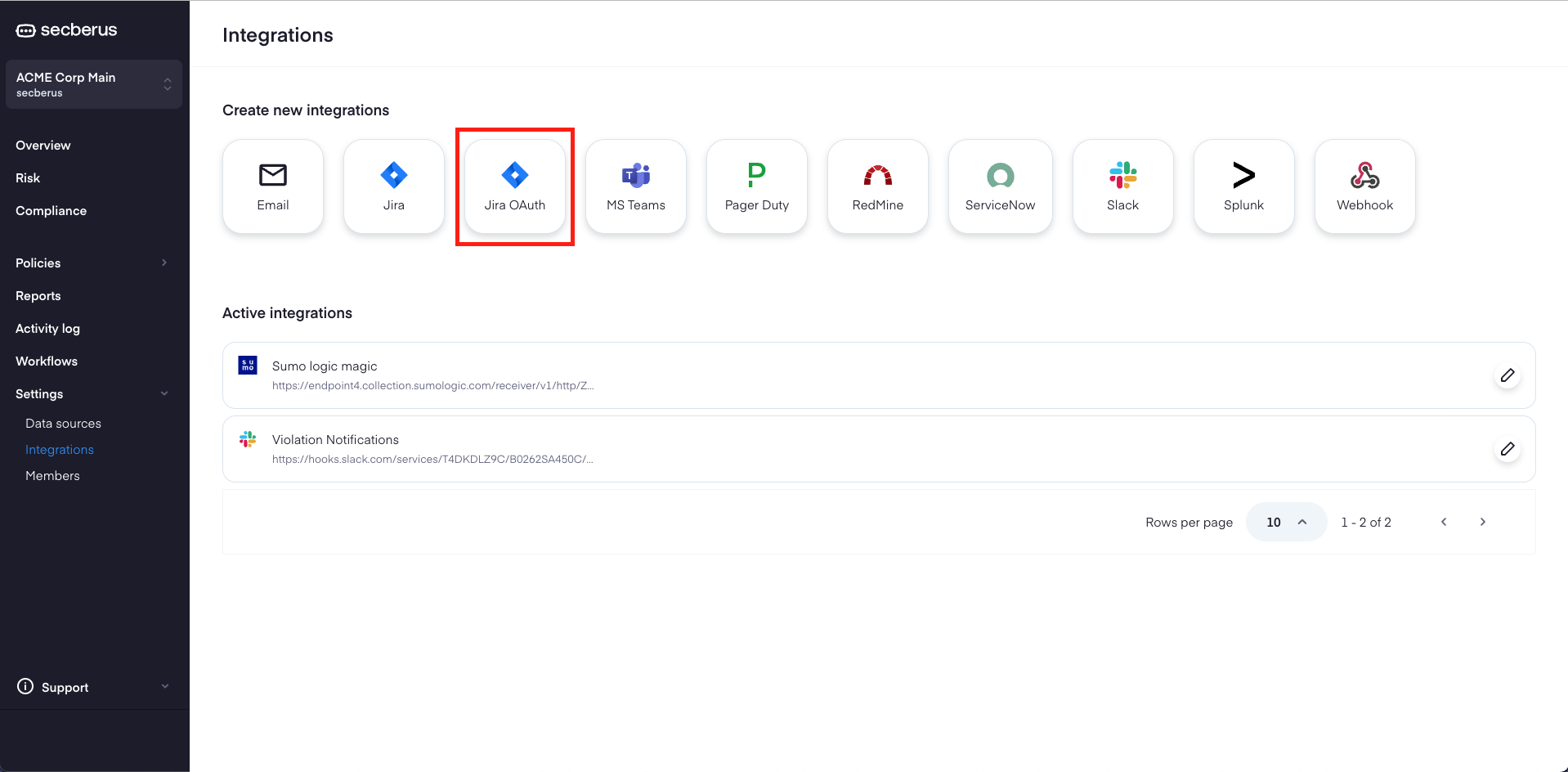
Task: Go to next page of integrations
Action: pyautogui.click(x=1483, y=522)
